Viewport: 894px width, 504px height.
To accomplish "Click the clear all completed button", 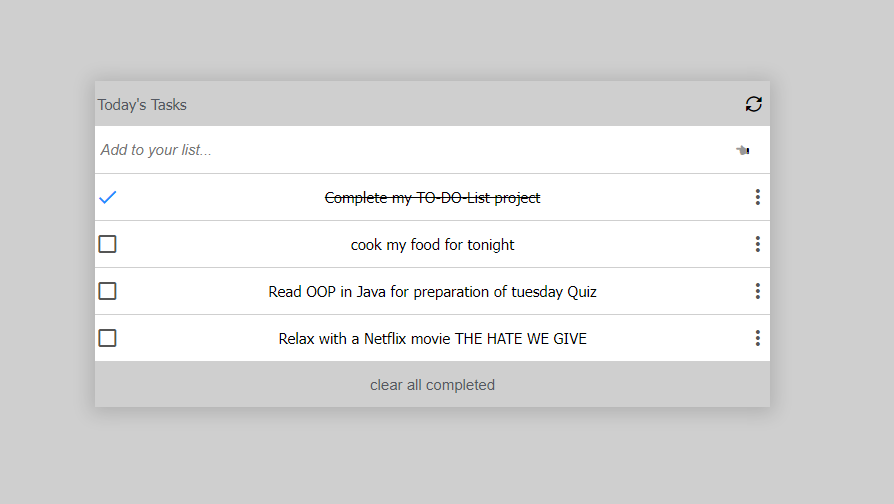I will [x=432, y=385].
